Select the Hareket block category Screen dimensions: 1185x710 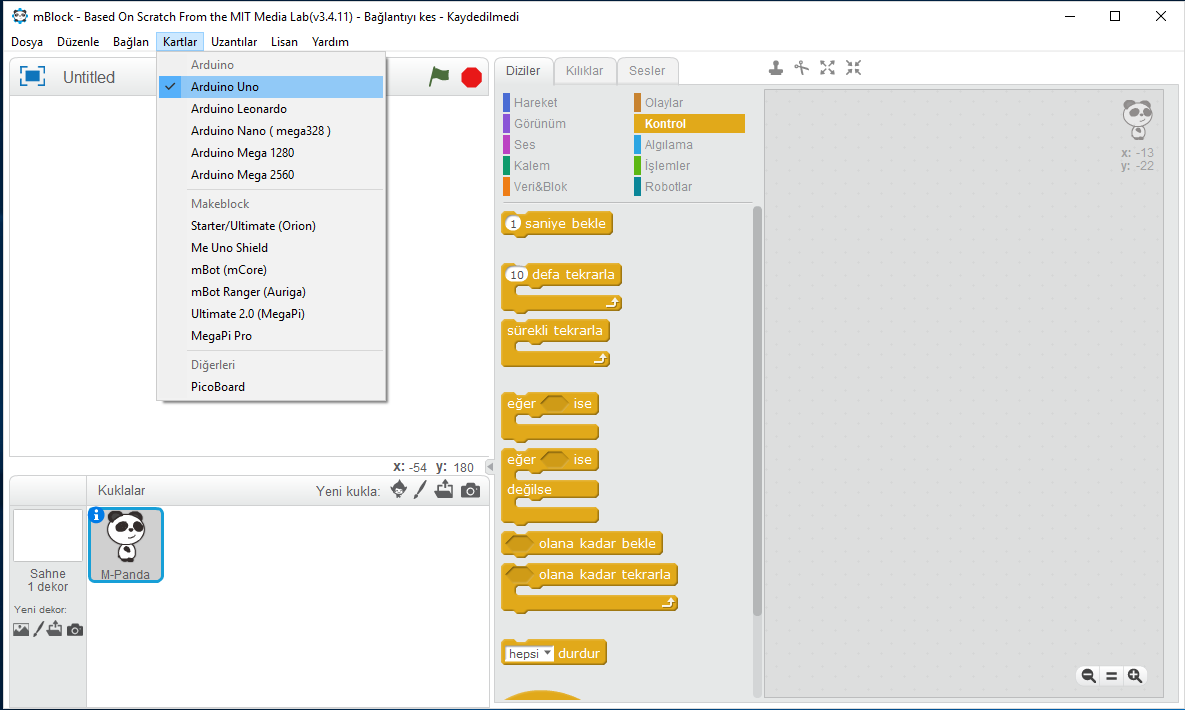[x=535, y=103]
